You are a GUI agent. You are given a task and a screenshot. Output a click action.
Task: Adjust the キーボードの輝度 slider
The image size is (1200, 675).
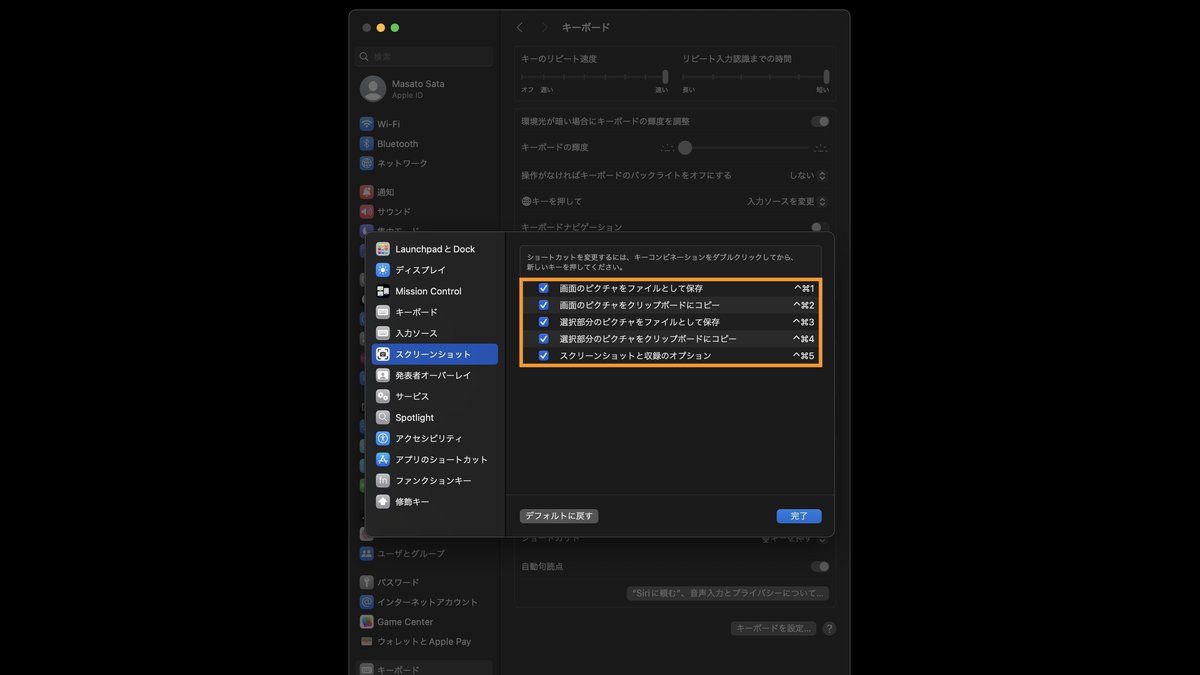685,148
